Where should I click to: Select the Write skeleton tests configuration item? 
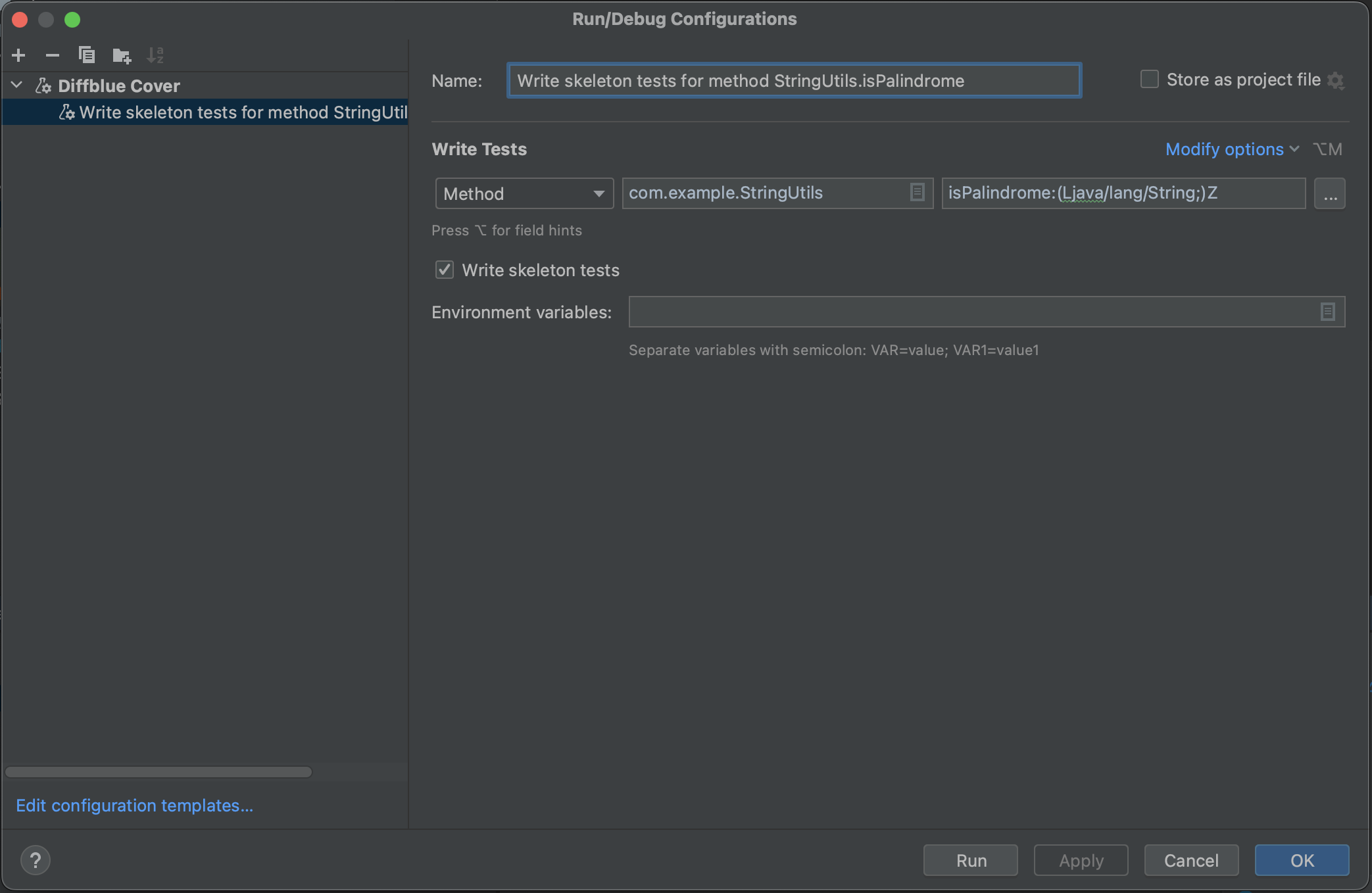[242, 112]
